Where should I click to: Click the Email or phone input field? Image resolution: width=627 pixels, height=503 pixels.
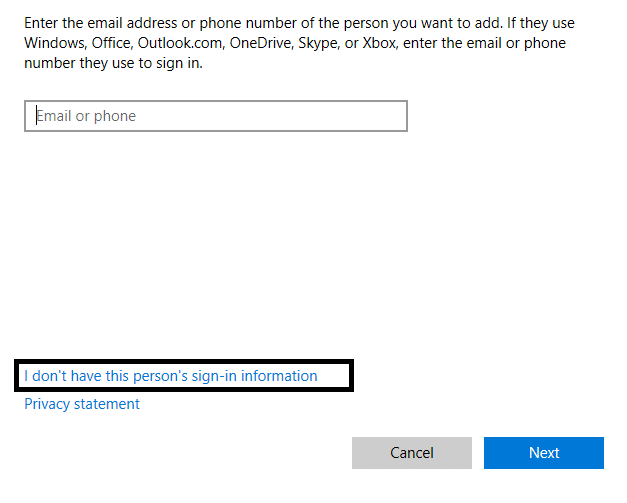[215, 116]
